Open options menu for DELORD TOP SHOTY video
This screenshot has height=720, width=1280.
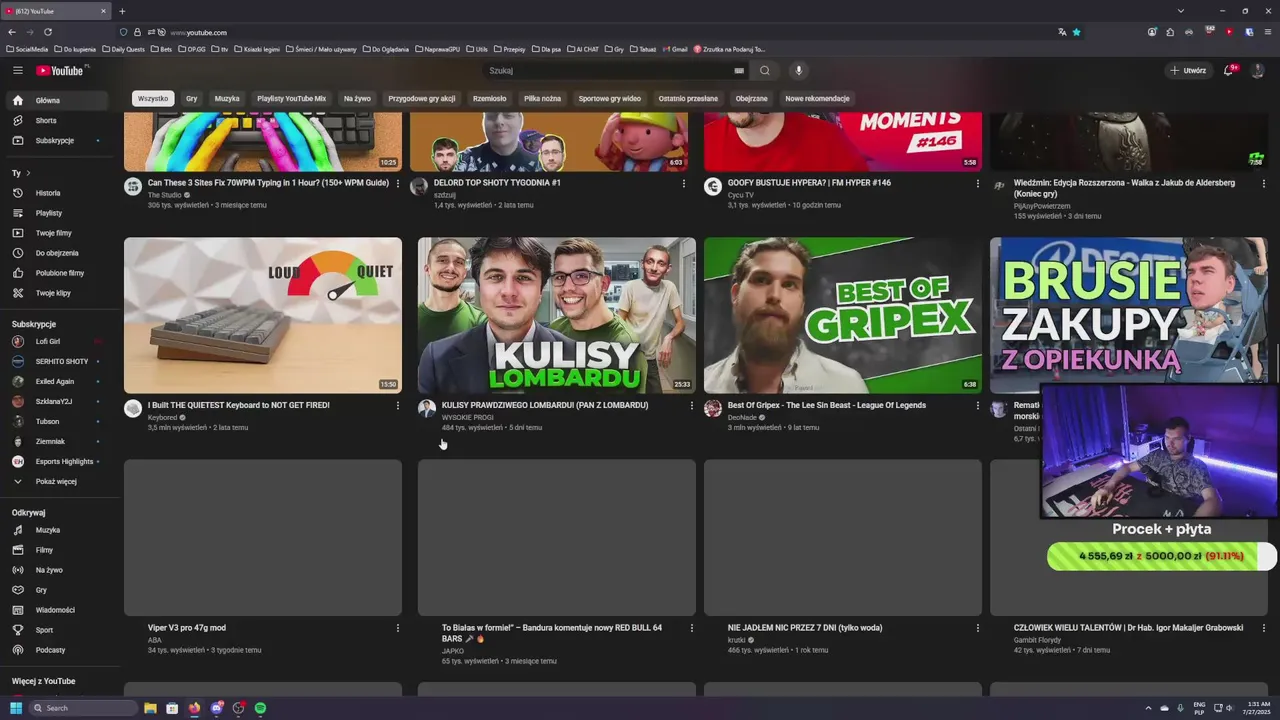[x=684, y=183]
